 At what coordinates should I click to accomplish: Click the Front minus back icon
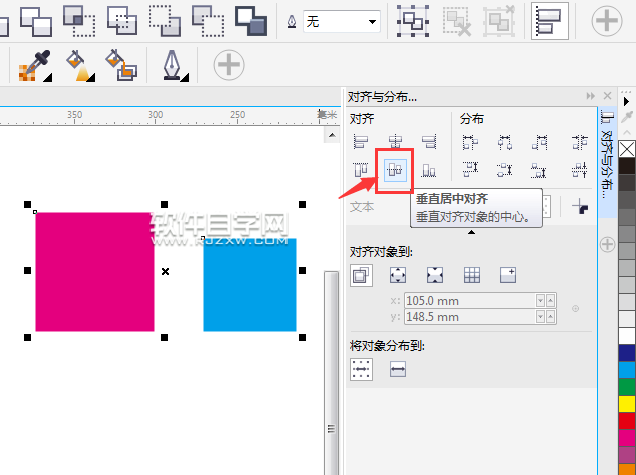pos(165,21)
